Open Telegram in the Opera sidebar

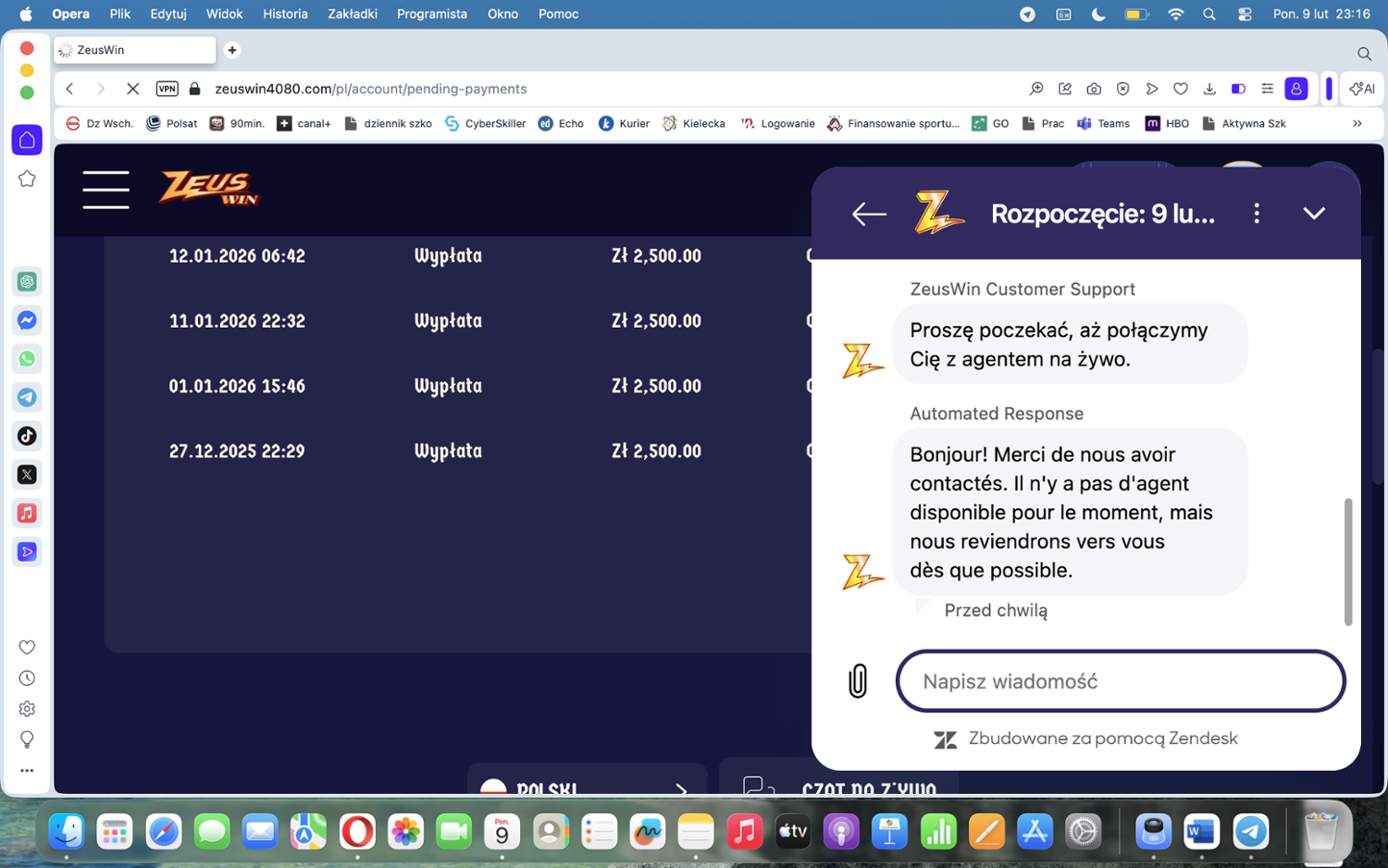27,397
